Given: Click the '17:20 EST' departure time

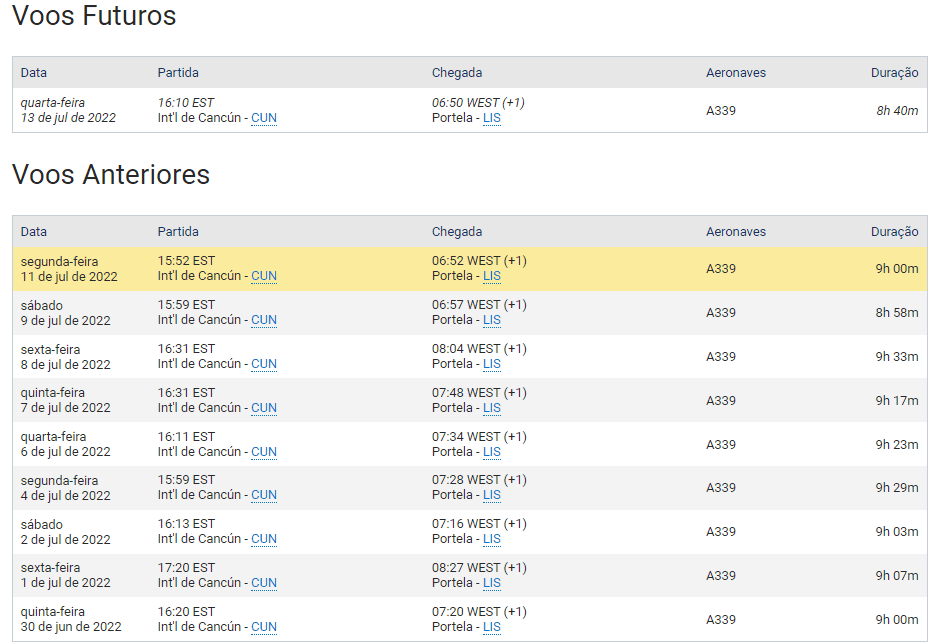Looking at the screenshot, I should (186, 568).
